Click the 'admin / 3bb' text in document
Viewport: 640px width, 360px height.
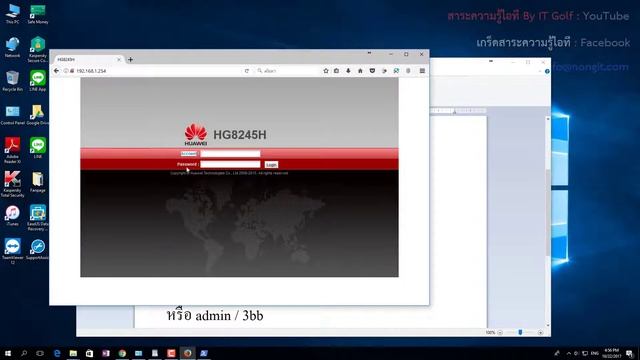pos(229,316)
